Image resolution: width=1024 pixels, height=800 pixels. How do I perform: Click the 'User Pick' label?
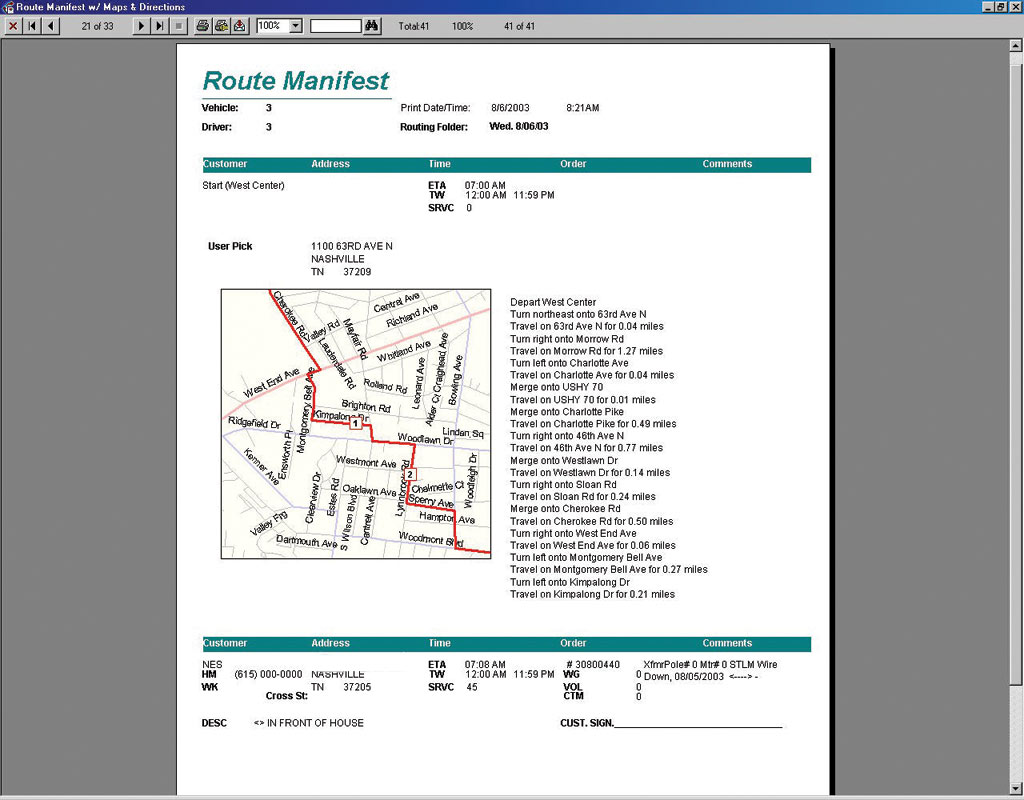click(230, 246)
